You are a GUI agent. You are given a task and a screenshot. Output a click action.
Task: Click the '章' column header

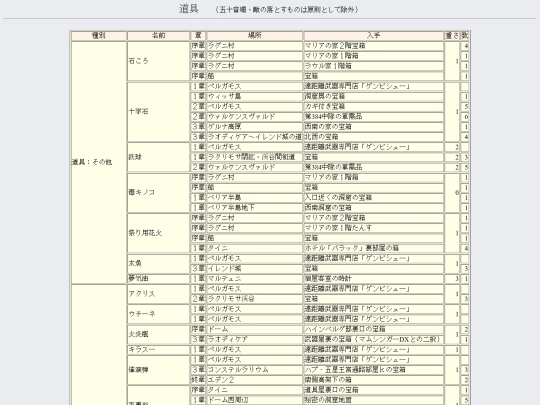click(x=198, y=35)
